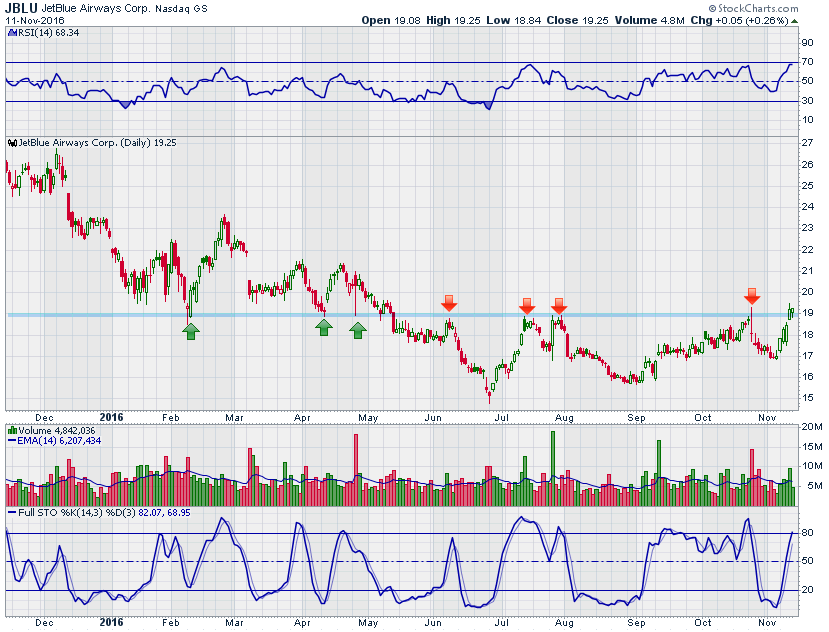Click the 70 overbought level on RSI axis
829x632 pixels.
pos(807,62)
